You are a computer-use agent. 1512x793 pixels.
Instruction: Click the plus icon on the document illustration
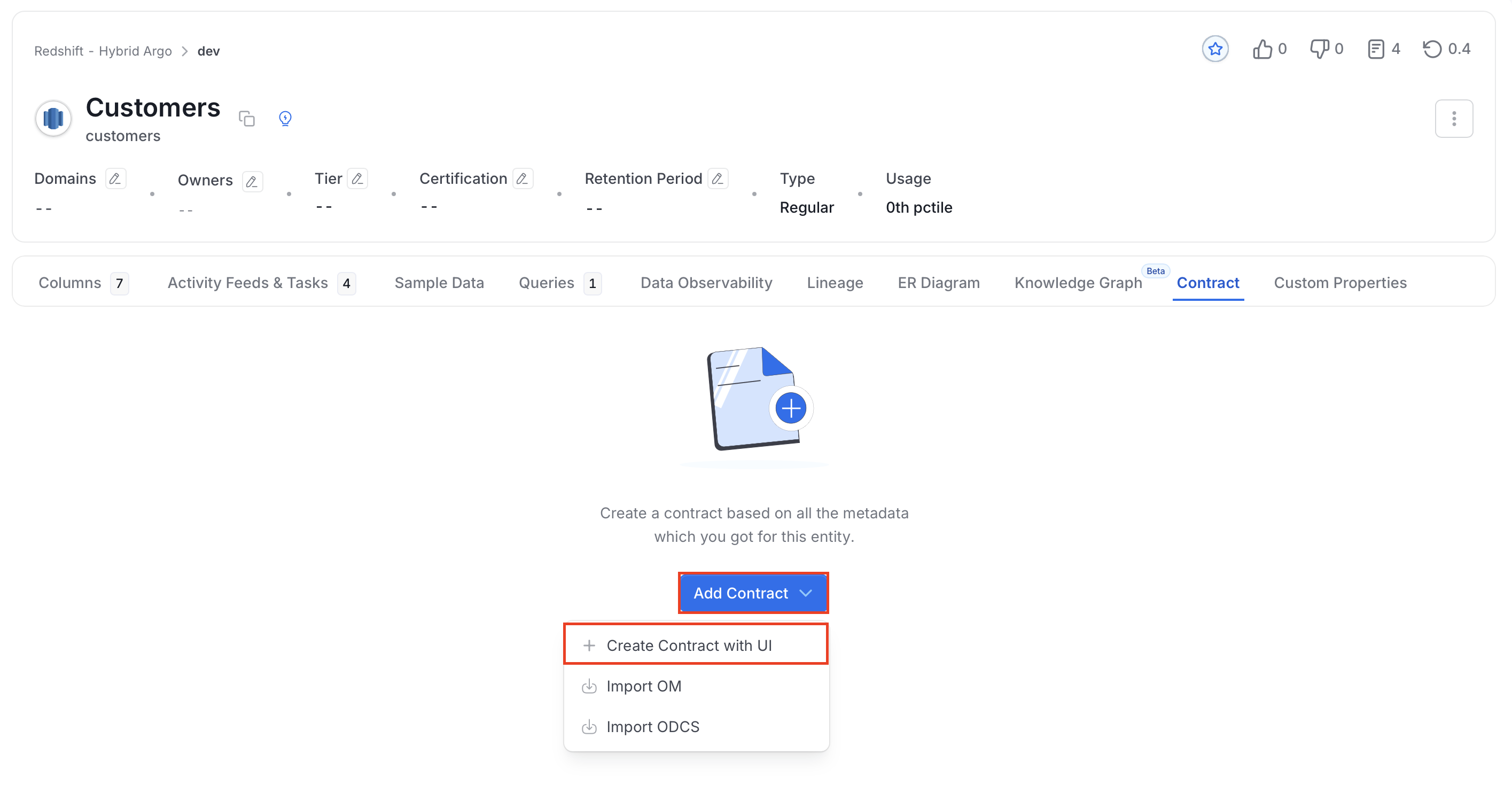point(791,409)
